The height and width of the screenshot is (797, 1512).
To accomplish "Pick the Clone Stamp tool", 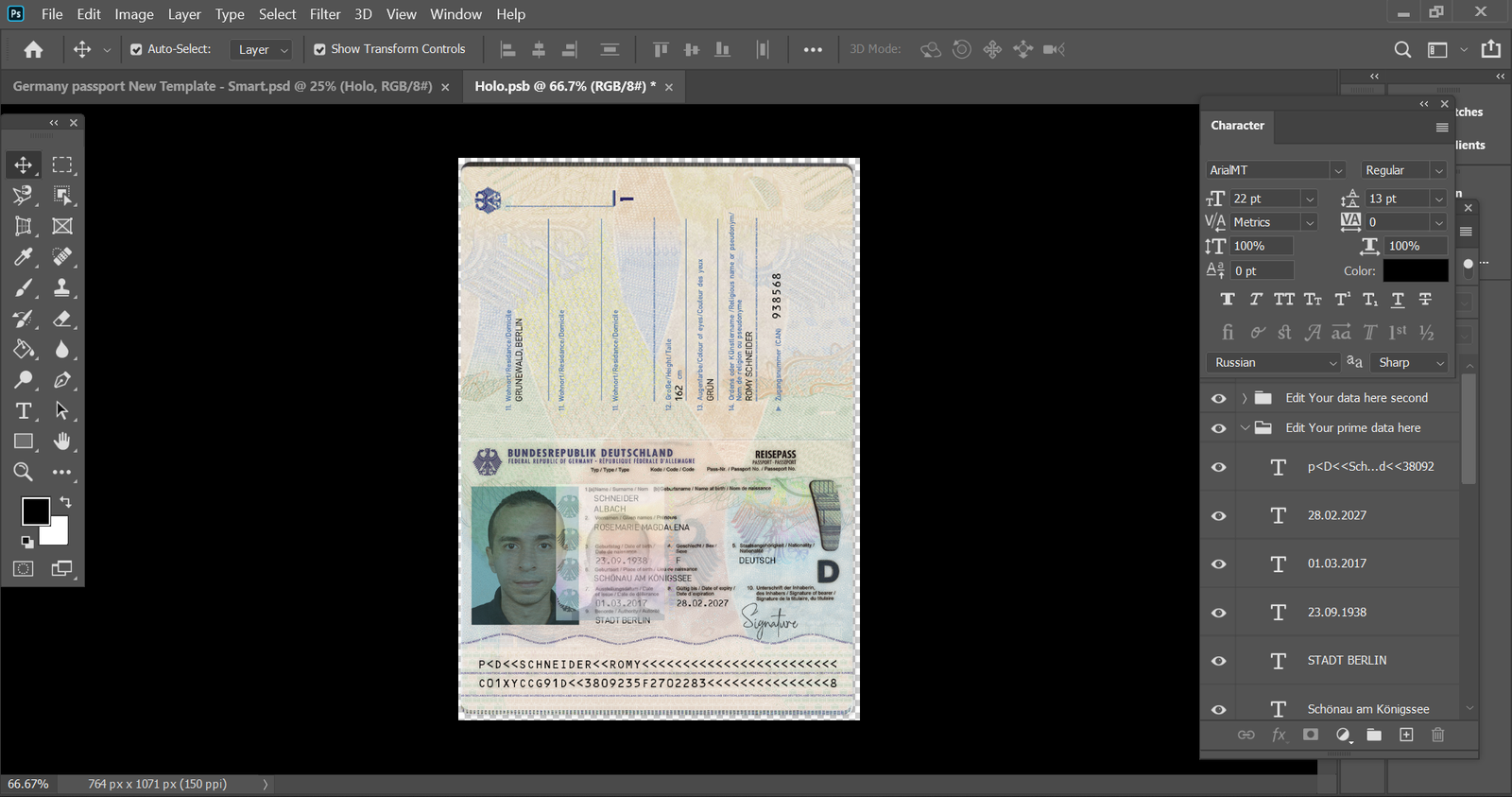I will [x=62, y=288].
